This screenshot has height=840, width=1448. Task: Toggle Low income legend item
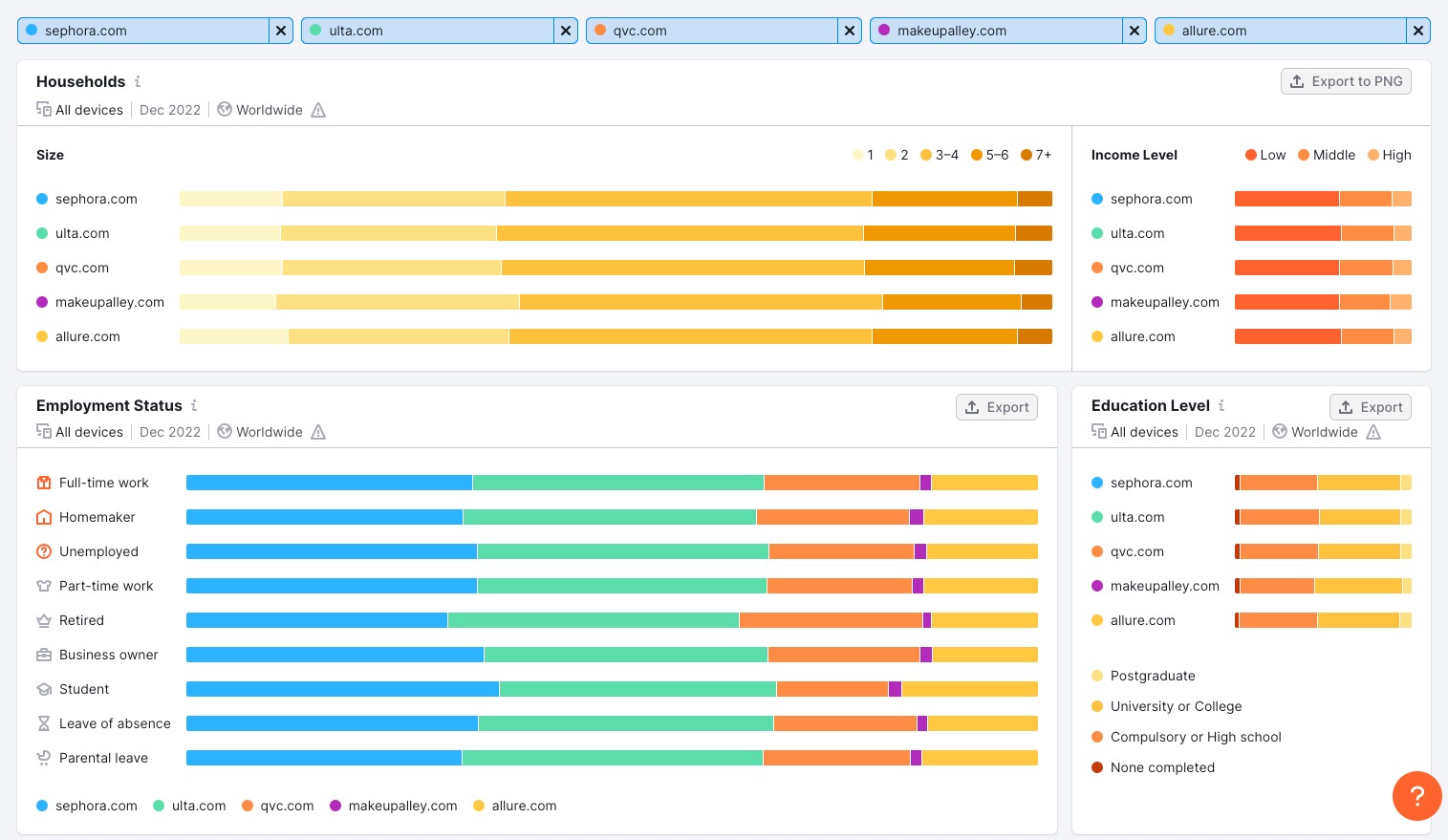[x=1265, y=155]
